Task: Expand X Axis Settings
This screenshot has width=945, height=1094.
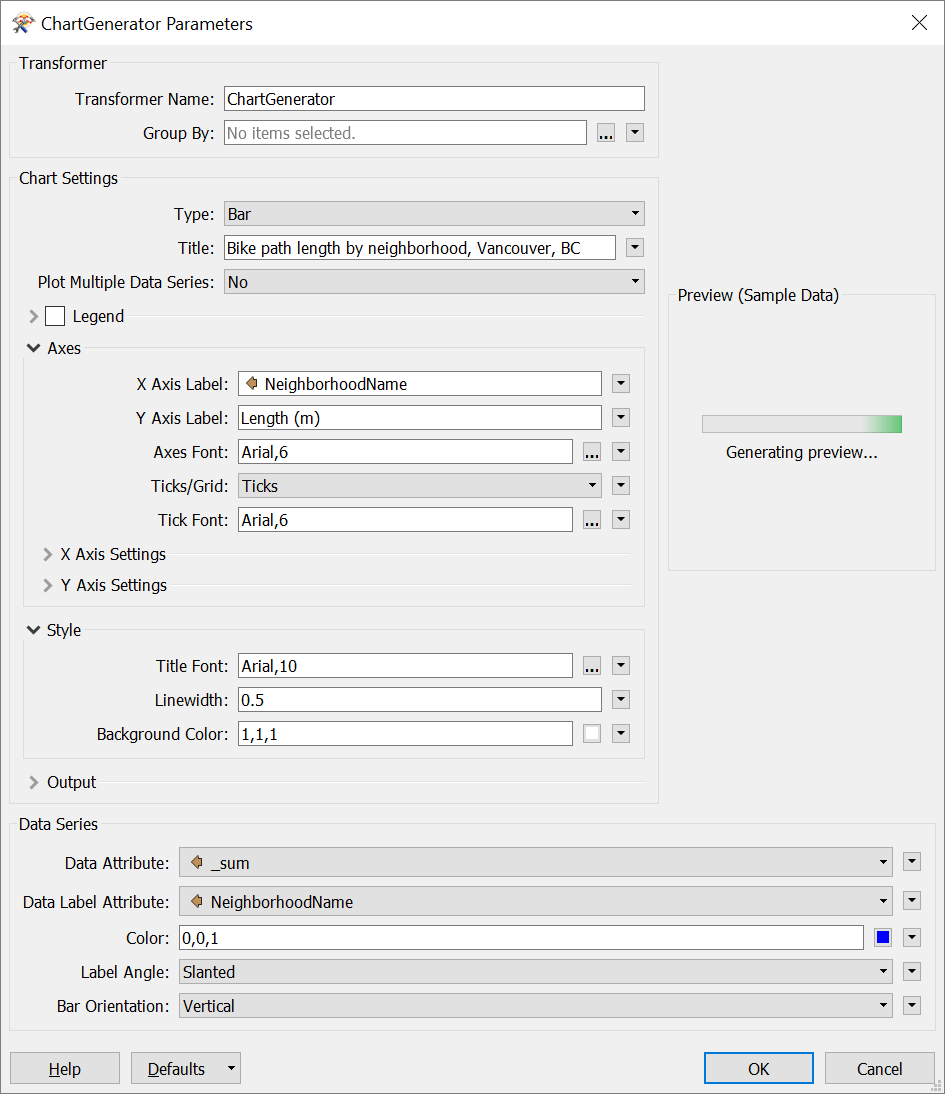Action: 47,555
